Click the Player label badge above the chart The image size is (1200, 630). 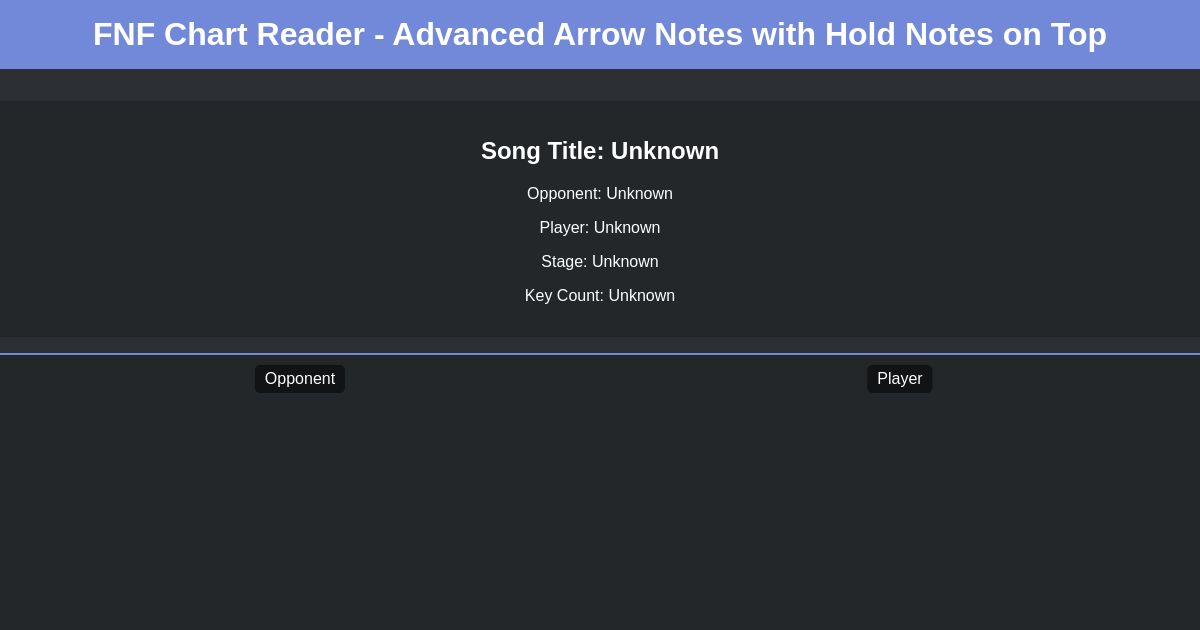[899, 379]
